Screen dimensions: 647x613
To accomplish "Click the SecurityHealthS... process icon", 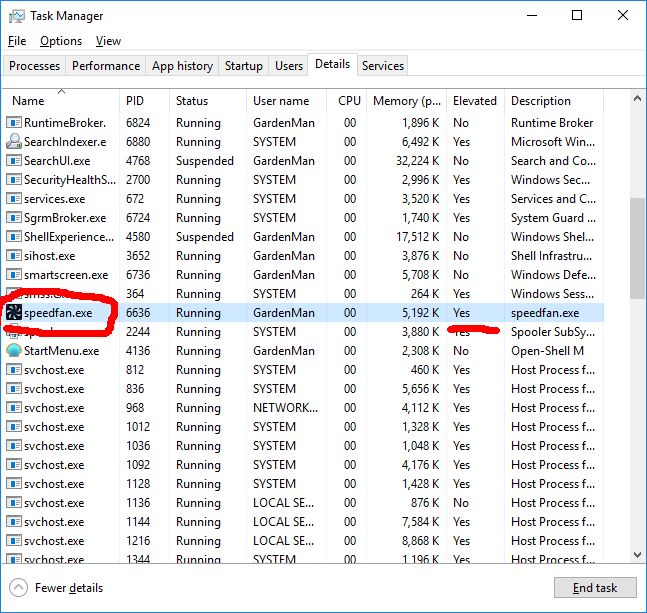I will tap(14, 179).
